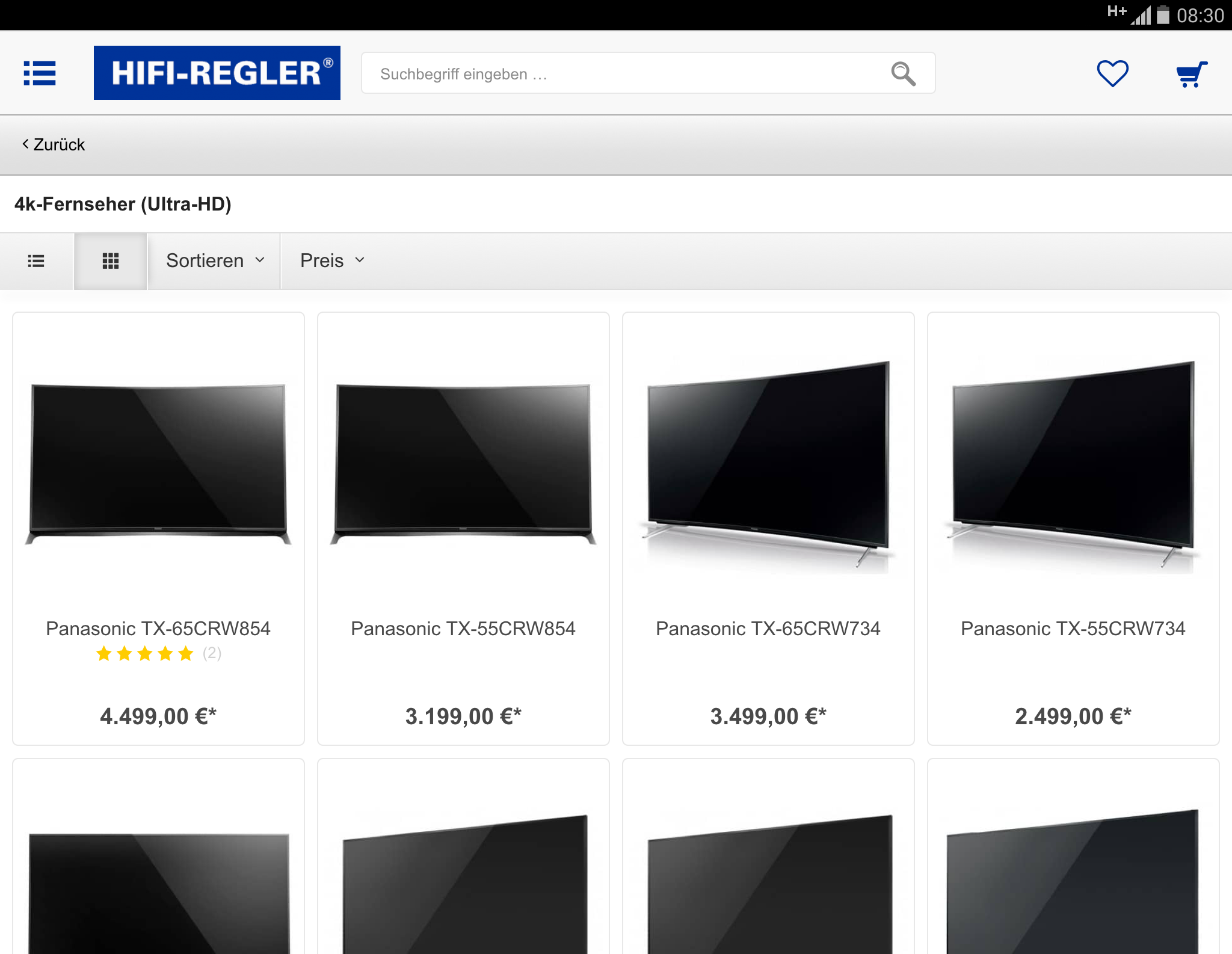1232x954 pixels.
Task: Switch to grid view layout
Action: (111, 261)
